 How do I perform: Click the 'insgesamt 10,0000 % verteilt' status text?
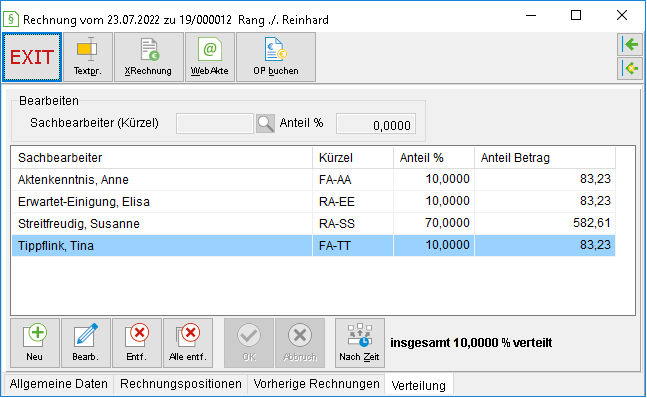[x=471, y=343]
